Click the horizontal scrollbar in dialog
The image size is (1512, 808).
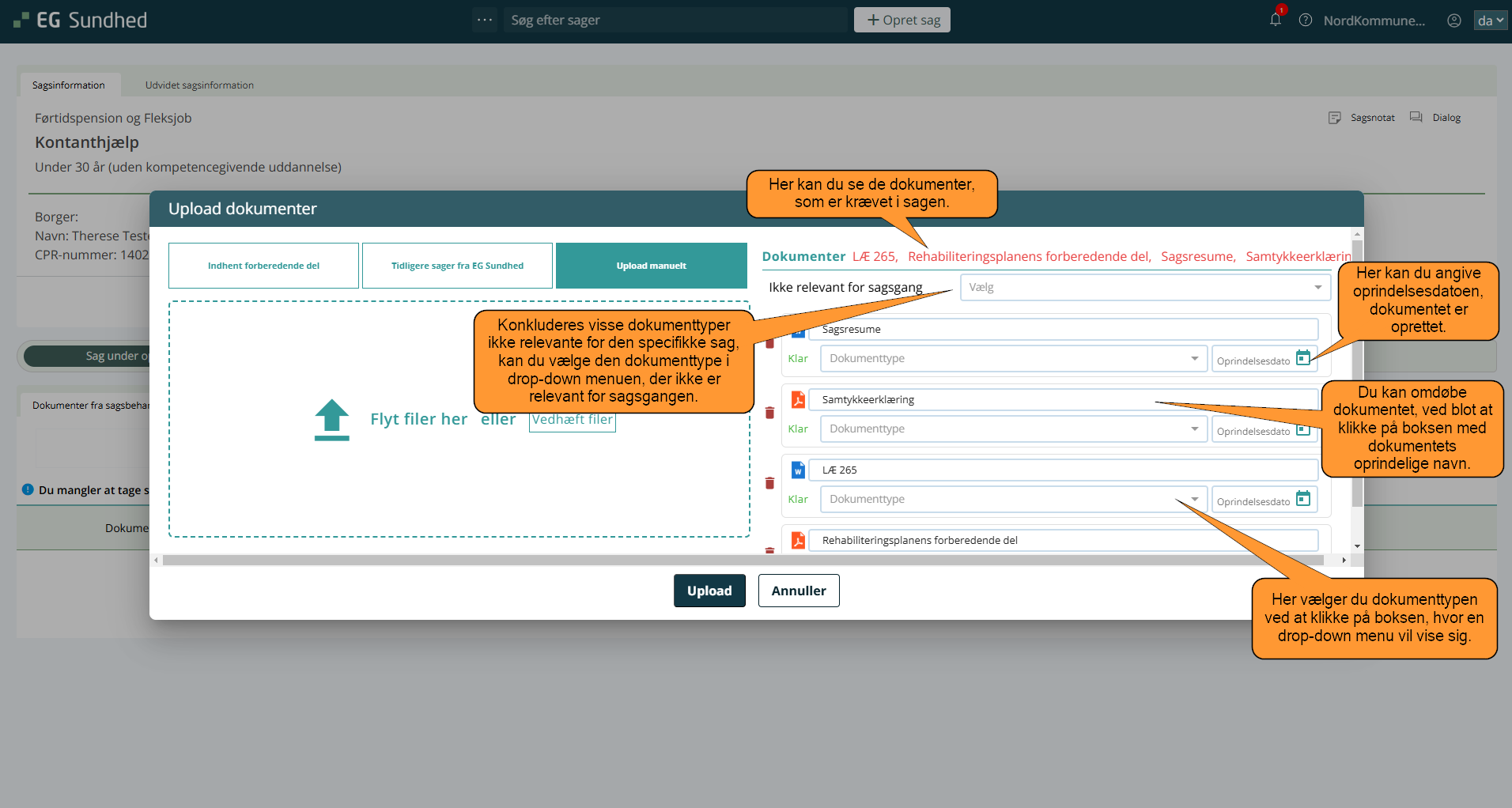pos(743,560)
